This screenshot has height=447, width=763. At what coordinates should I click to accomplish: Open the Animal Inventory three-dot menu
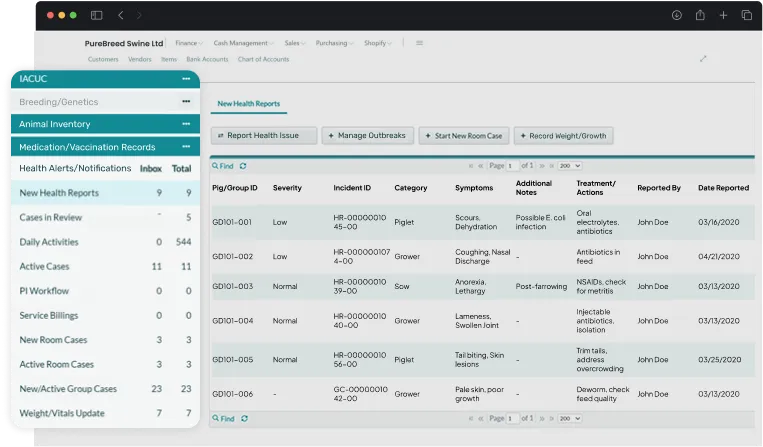tap(186, 124)
